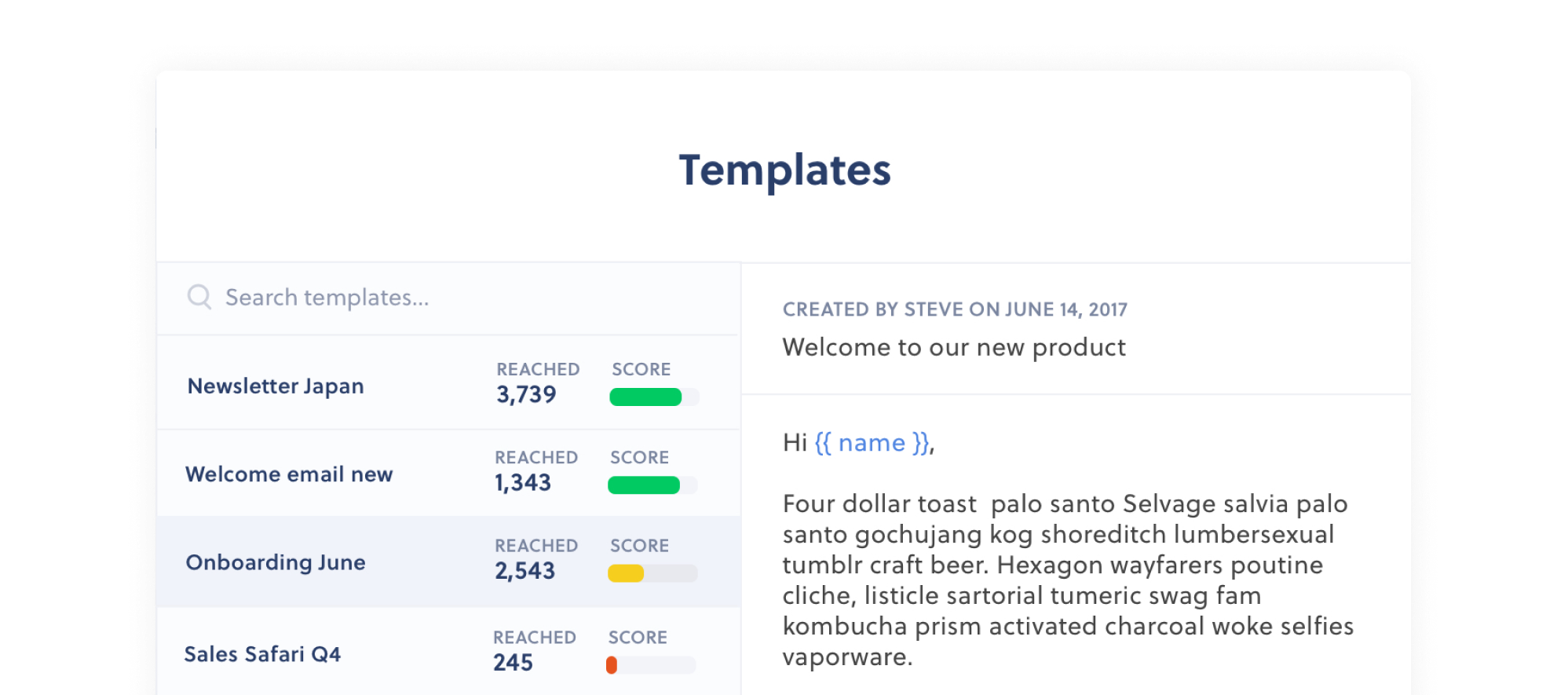Click Newsletter Japan's green score bar
The height and width of the screenshot is (695, 1568).
point(646,397)
